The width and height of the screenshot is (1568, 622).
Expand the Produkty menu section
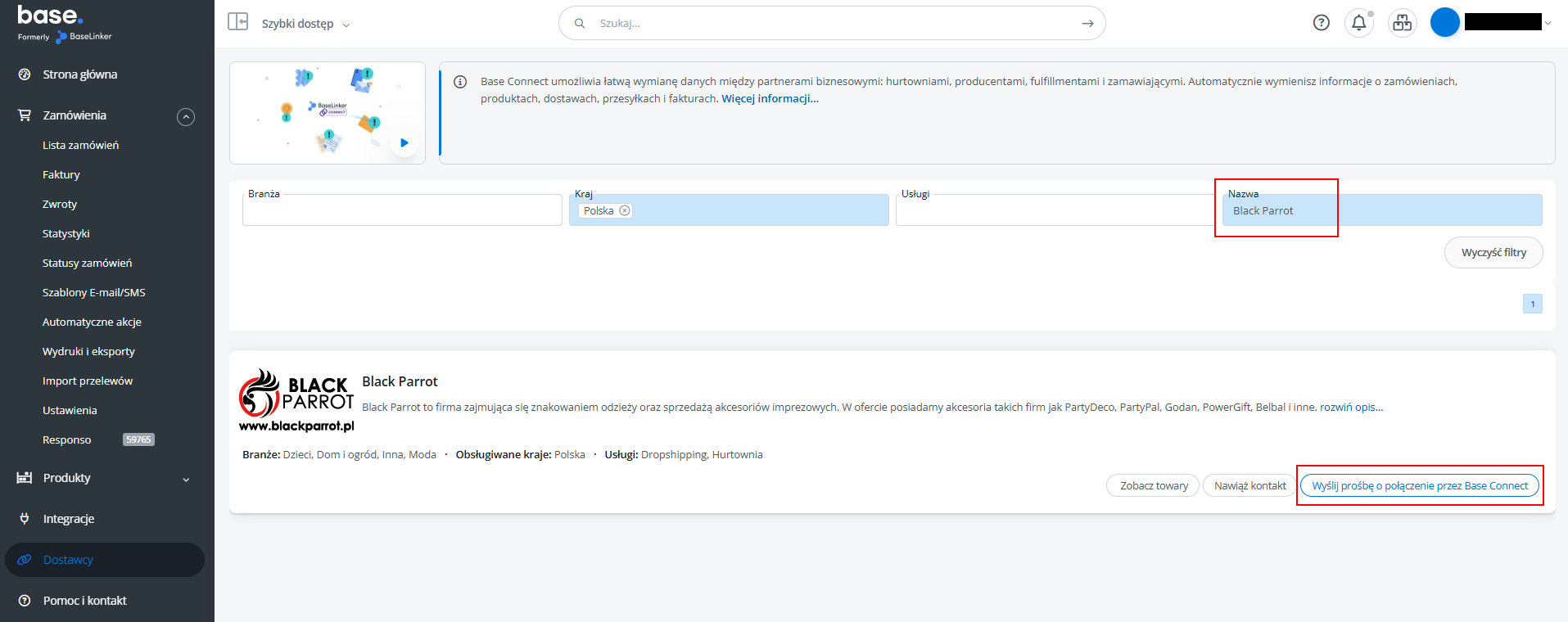click(x=186, y=480)
